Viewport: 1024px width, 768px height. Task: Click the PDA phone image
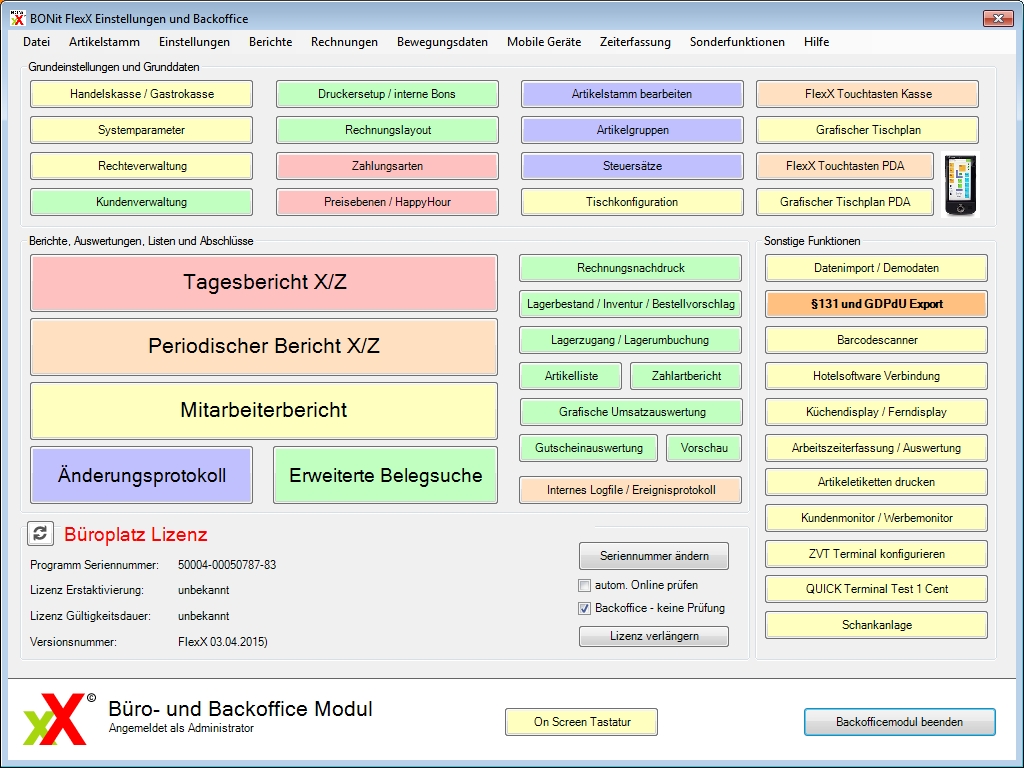(961, 185)
